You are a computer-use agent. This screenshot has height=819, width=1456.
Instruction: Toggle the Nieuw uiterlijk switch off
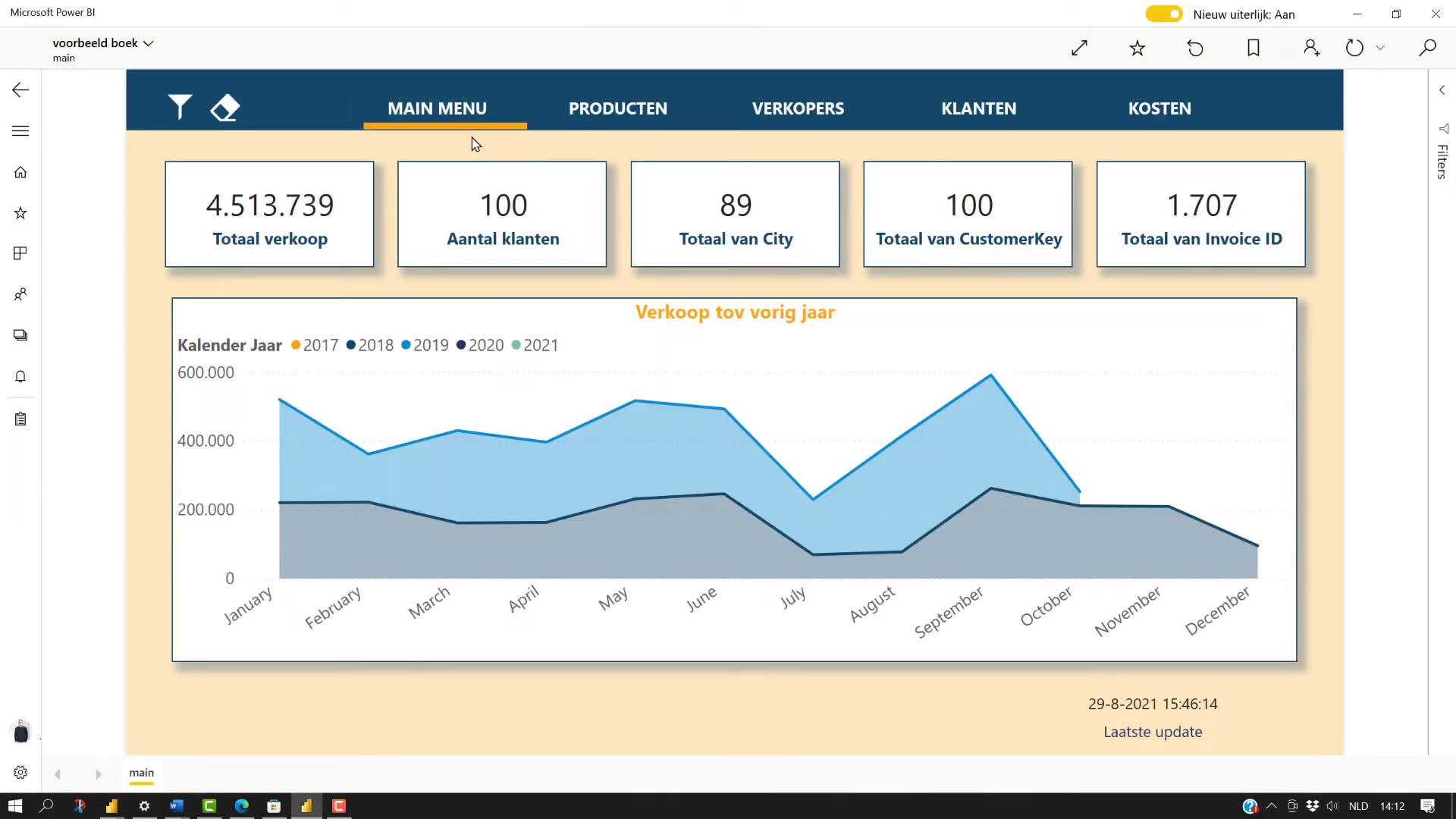pyautogui.click(x=1163, y=14)
